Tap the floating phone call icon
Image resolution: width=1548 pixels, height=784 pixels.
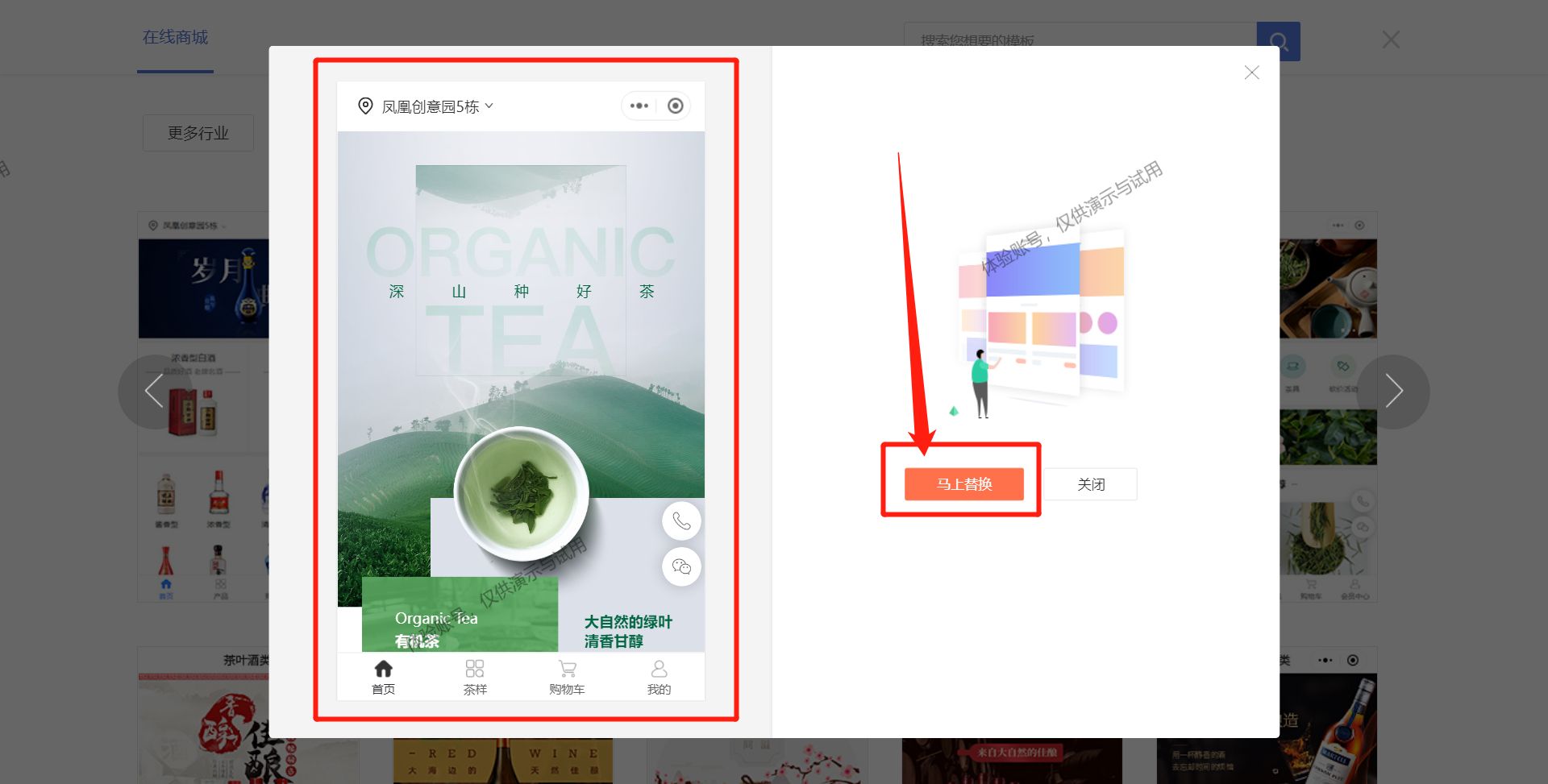(x=681, y=521)
